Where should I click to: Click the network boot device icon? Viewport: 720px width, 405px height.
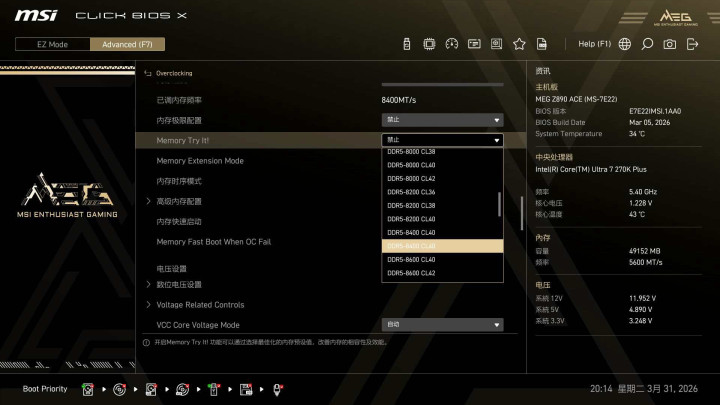[277, 389]
